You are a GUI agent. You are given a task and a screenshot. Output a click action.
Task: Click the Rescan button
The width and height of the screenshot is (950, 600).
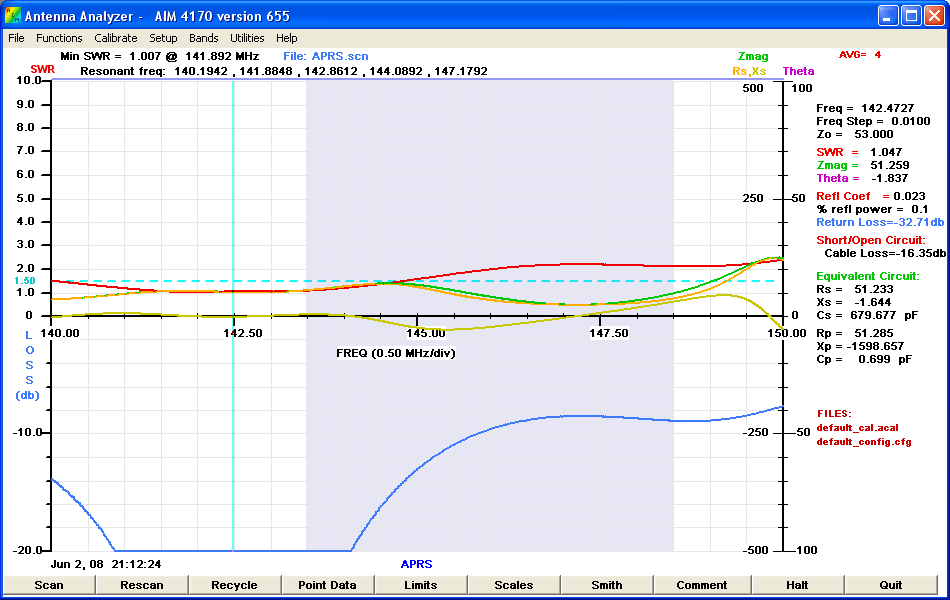142,585
